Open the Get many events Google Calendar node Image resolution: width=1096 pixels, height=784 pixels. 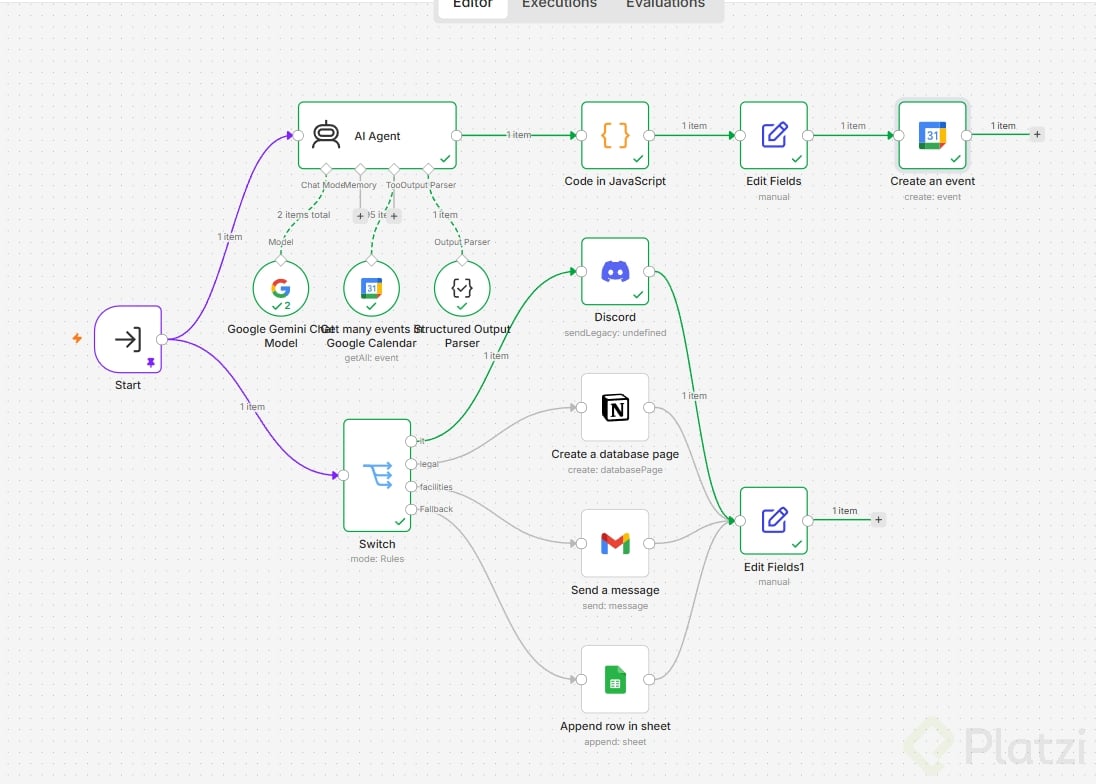pyautogui.click(x=371, y=289)
